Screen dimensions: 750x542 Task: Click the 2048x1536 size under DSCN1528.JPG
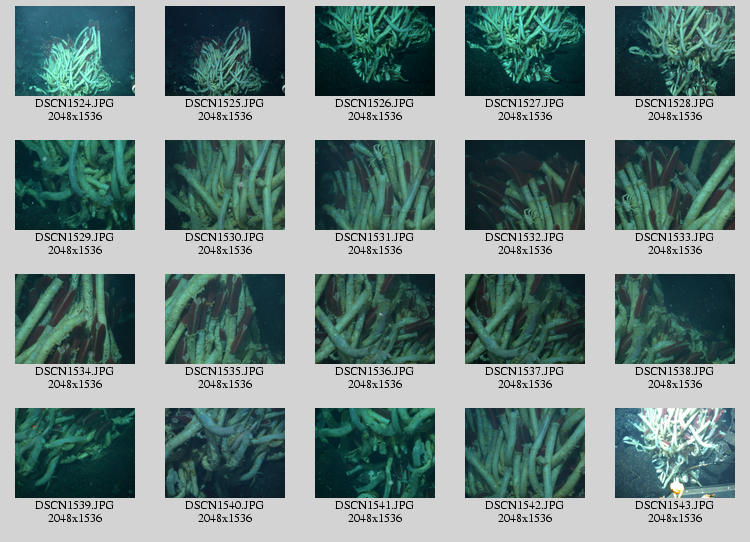coord(675,116)
